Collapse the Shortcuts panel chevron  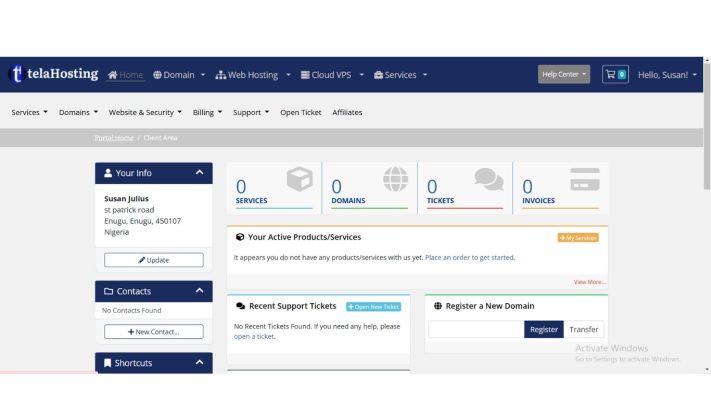199,363
